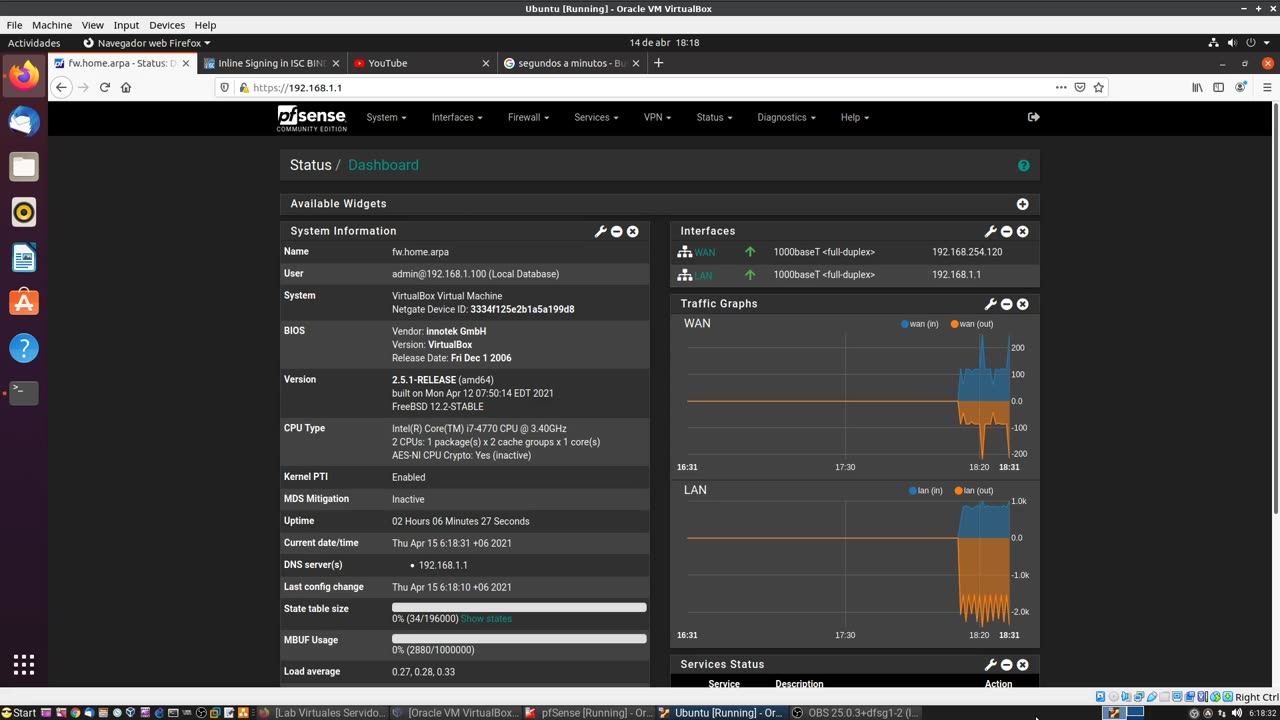Open VirtualBox Devices menu

click(x=167, y=25)
